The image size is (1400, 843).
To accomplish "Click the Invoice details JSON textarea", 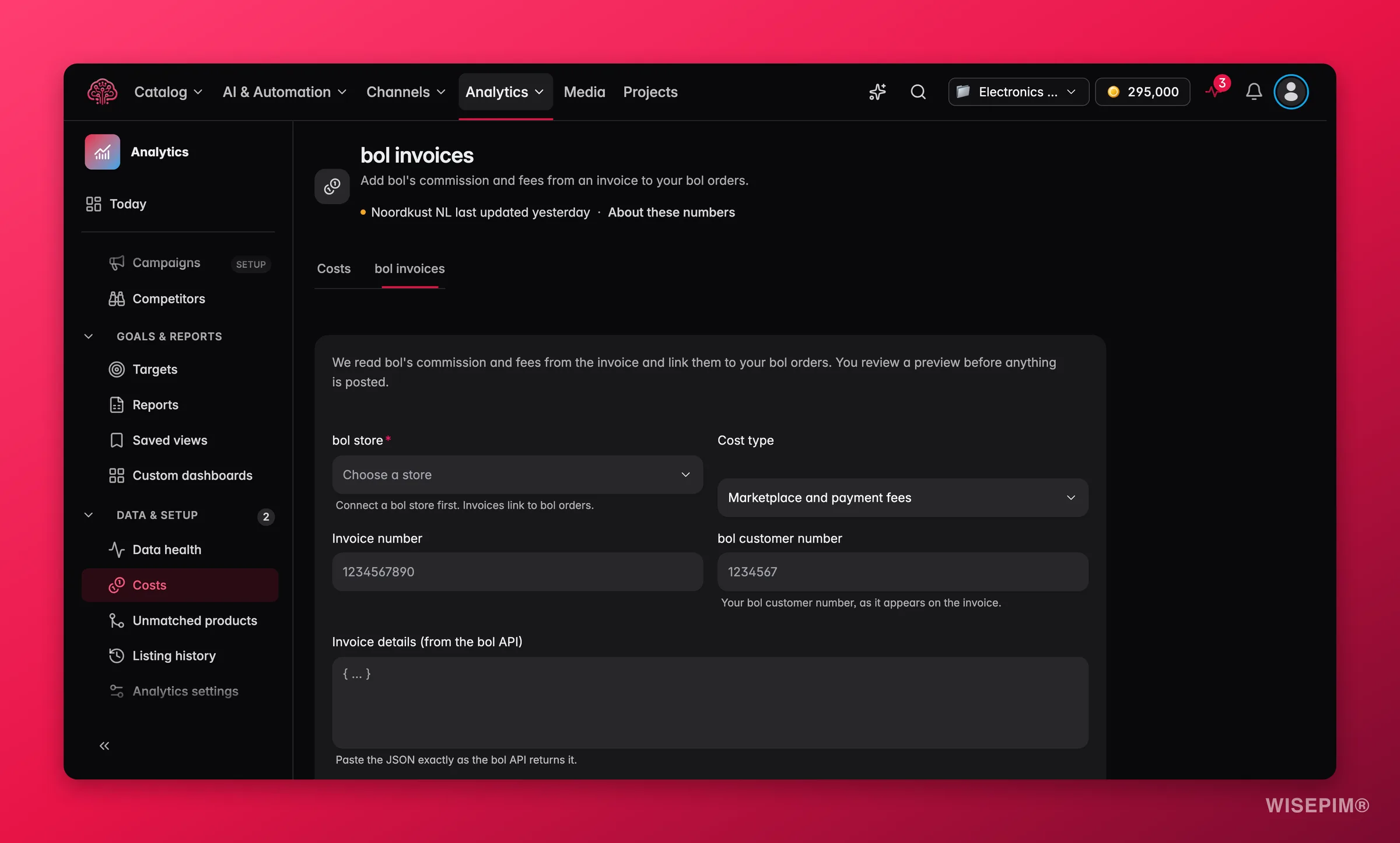I will [x=710, y=702].
